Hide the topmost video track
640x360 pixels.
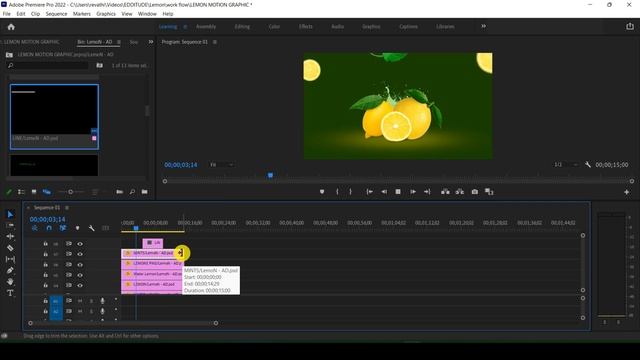point(80,244)
